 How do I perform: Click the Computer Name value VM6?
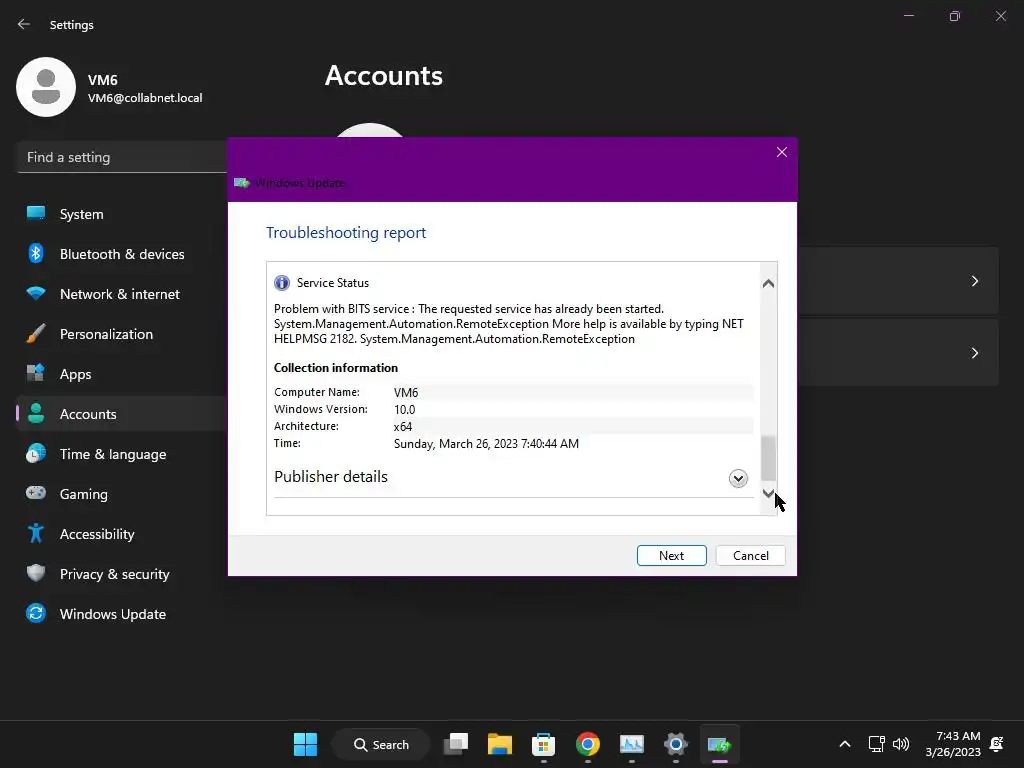[406, 392]
